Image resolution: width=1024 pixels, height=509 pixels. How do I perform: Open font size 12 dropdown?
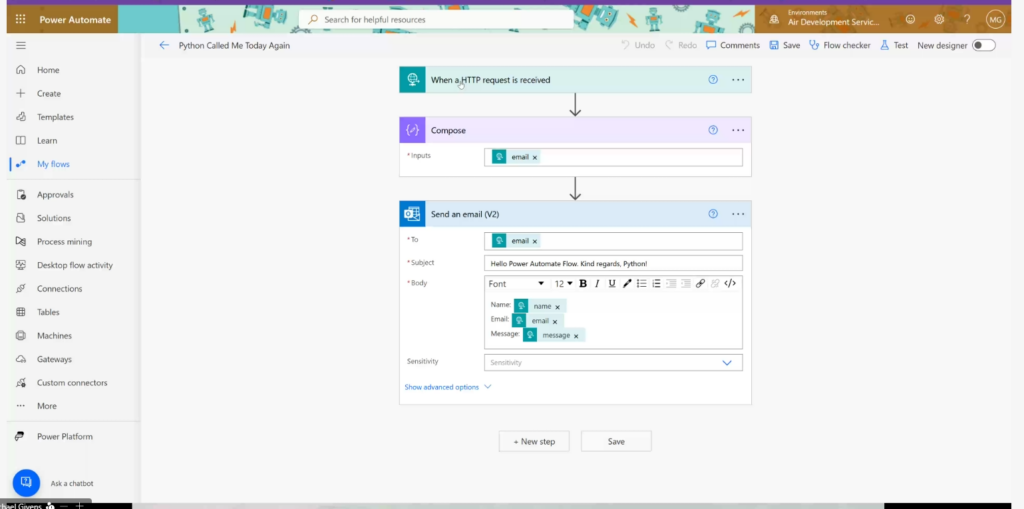coord(563,284)
